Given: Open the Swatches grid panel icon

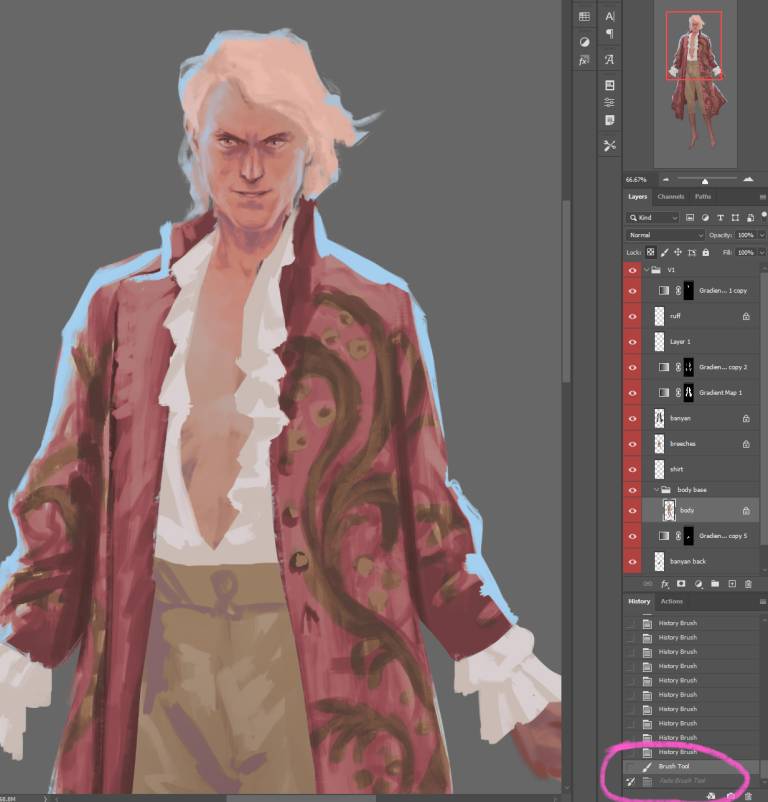Looking at the screenshot, I should point(584,16).
